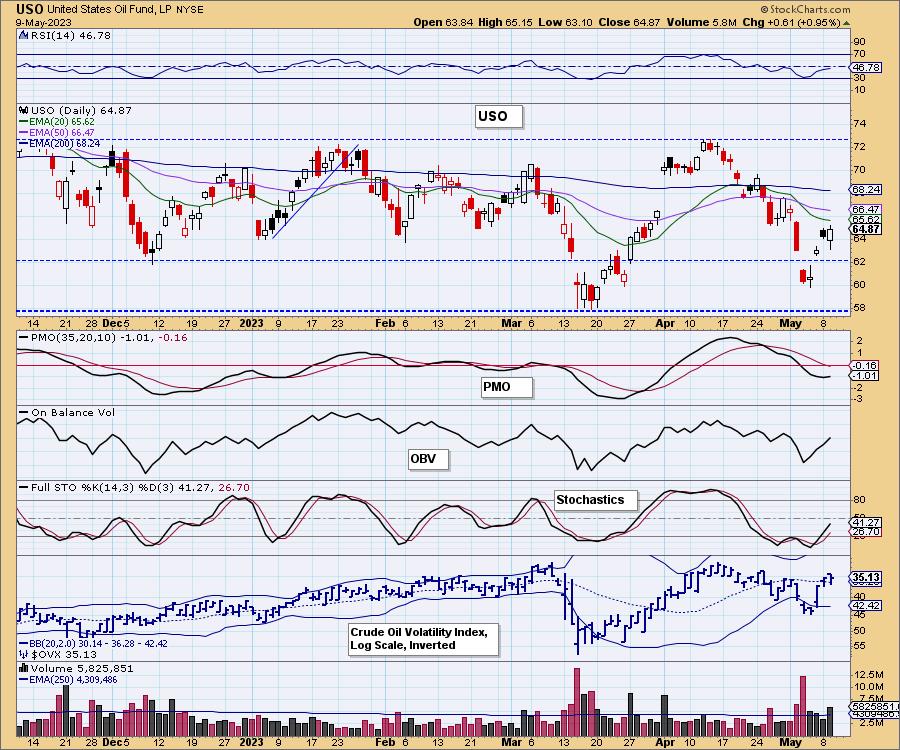
Task: Click the candlestick icon beside USO (Daily)
Action: tap(24, 110)
